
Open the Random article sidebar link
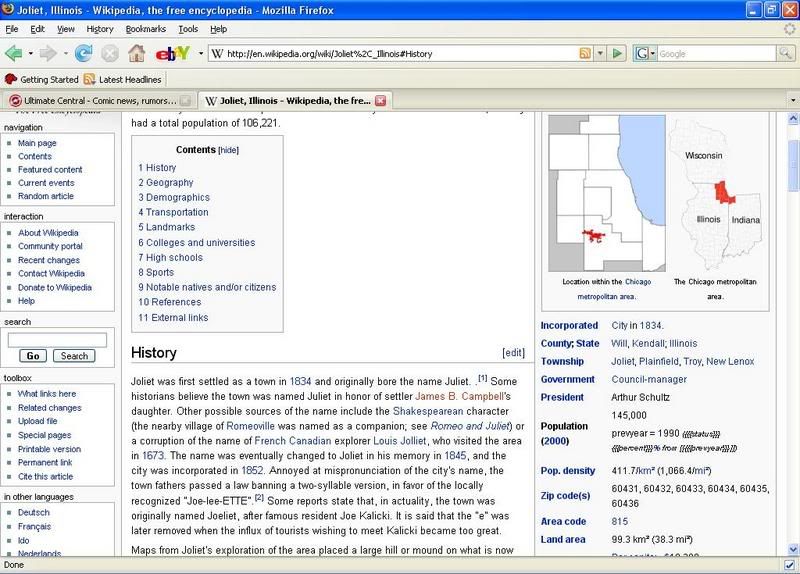click(x=46, y=196)
